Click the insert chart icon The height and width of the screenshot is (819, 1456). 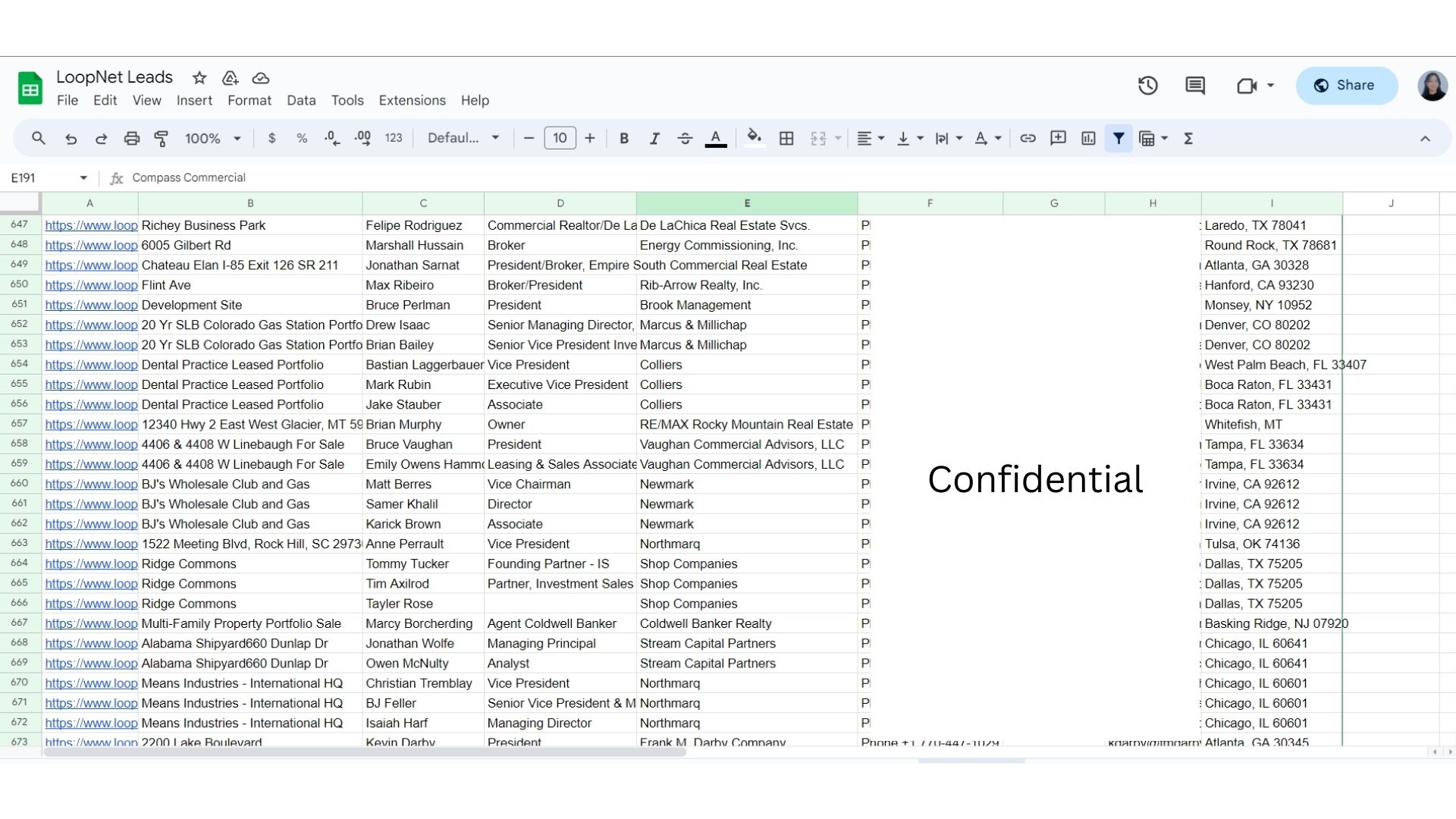pos(1088,138)
